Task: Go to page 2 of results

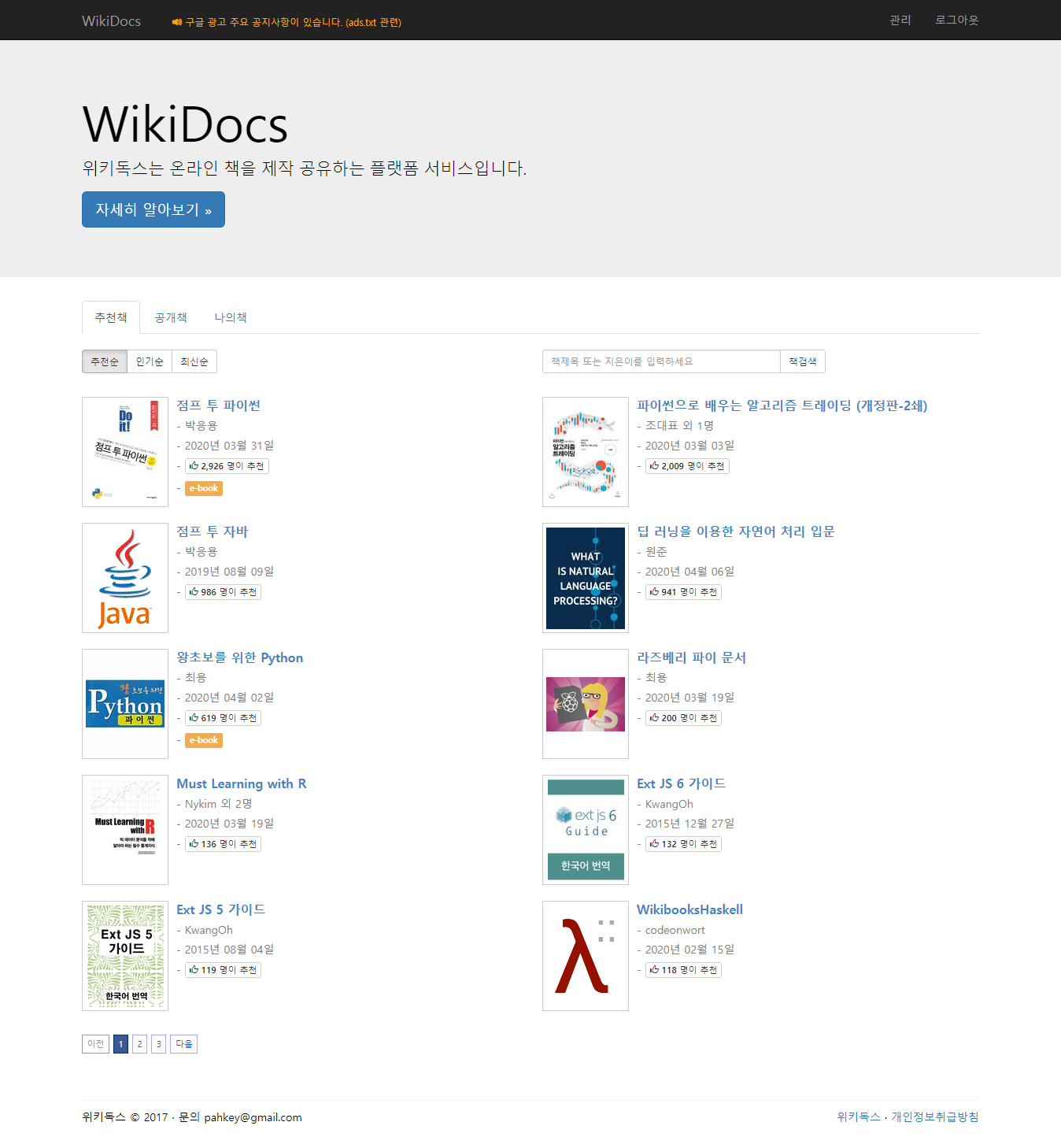Action: click(x=139, y=1044)
